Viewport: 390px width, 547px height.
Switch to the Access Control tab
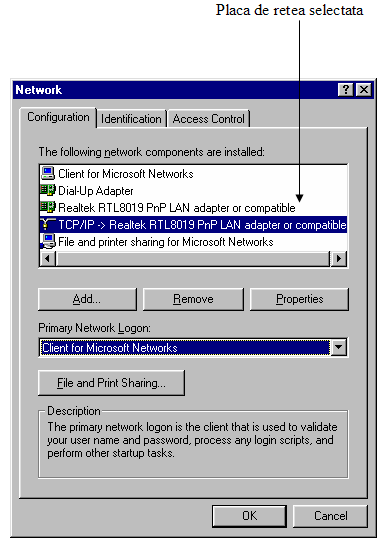click(209, 119)
